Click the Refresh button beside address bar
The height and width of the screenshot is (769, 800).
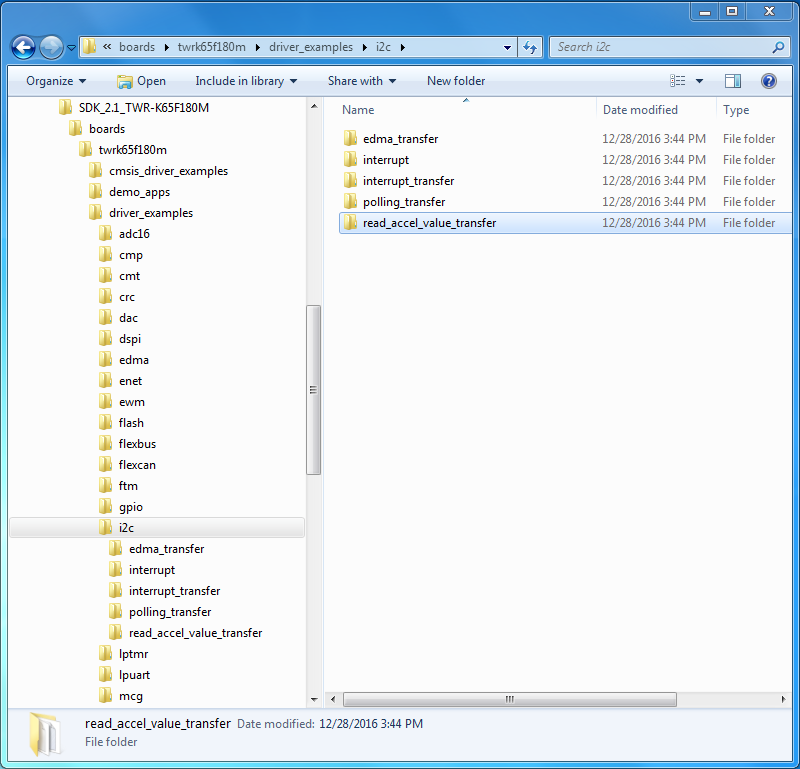coord(530,47)
